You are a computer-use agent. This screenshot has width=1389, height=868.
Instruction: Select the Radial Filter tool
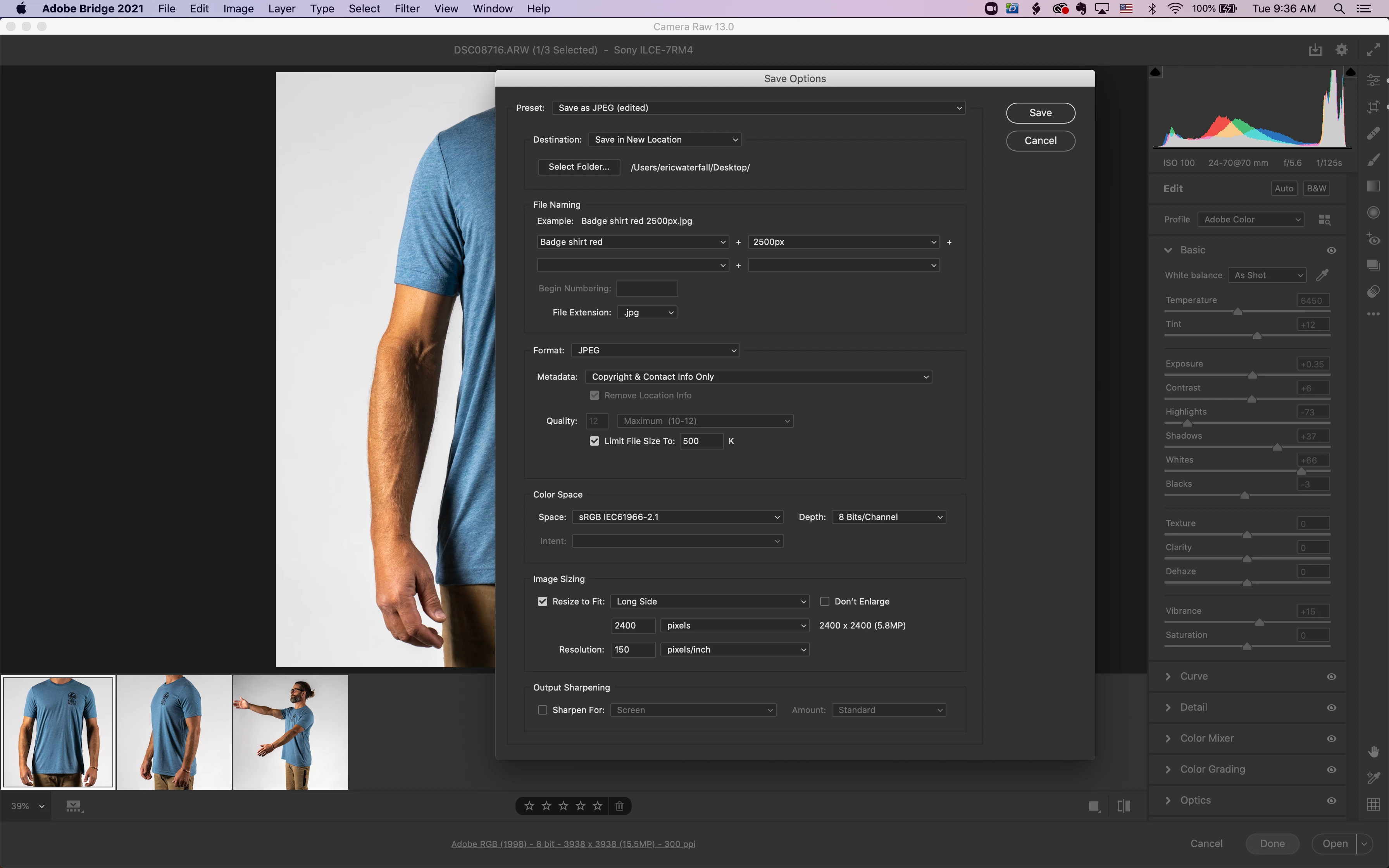1373,212
